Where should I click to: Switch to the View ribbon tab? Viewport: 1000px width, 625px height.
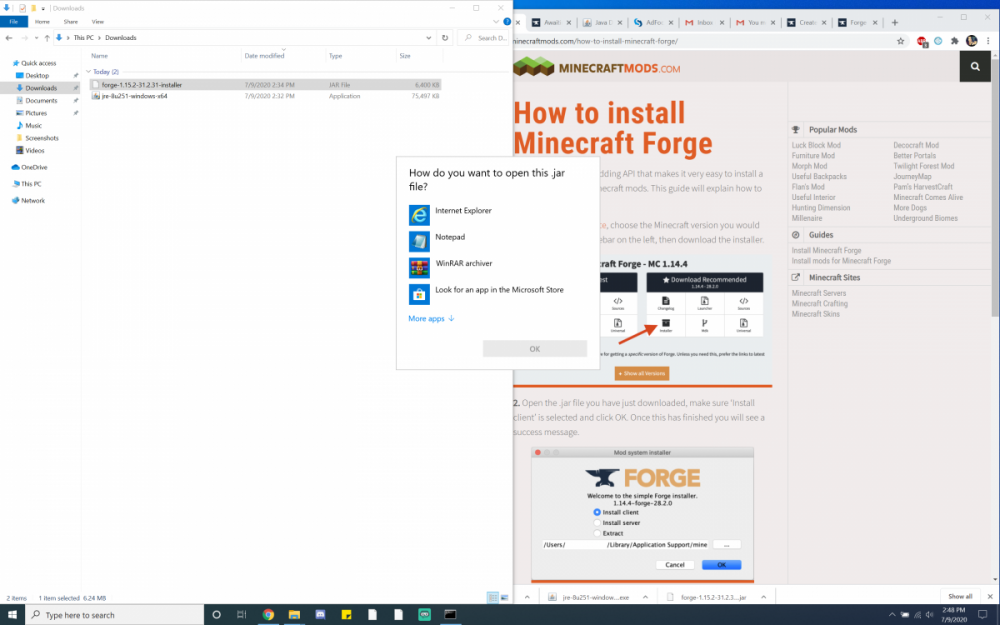point(97,21)
